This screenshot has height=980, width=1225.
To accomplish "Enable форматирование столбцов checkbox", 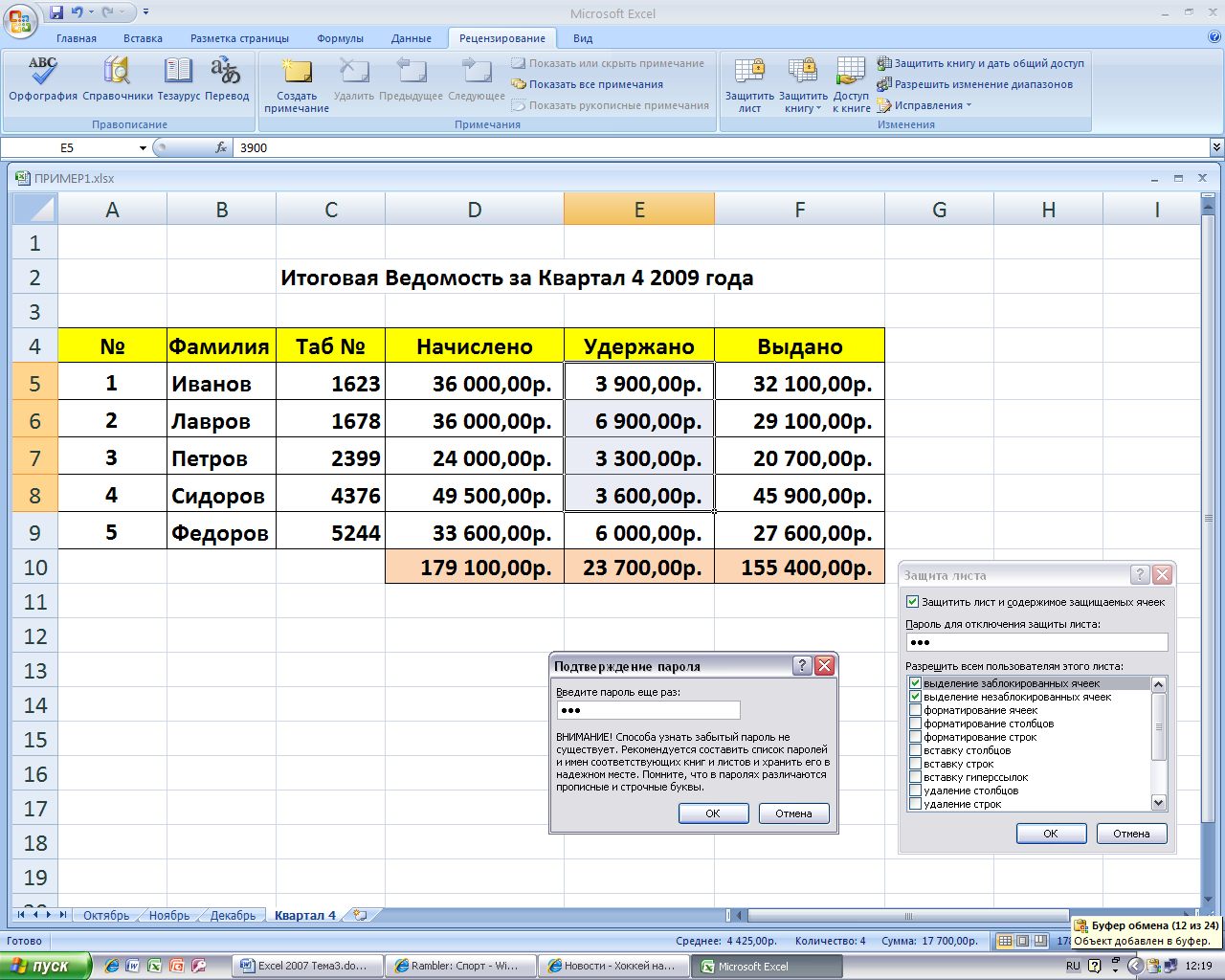I will [916, 724].
